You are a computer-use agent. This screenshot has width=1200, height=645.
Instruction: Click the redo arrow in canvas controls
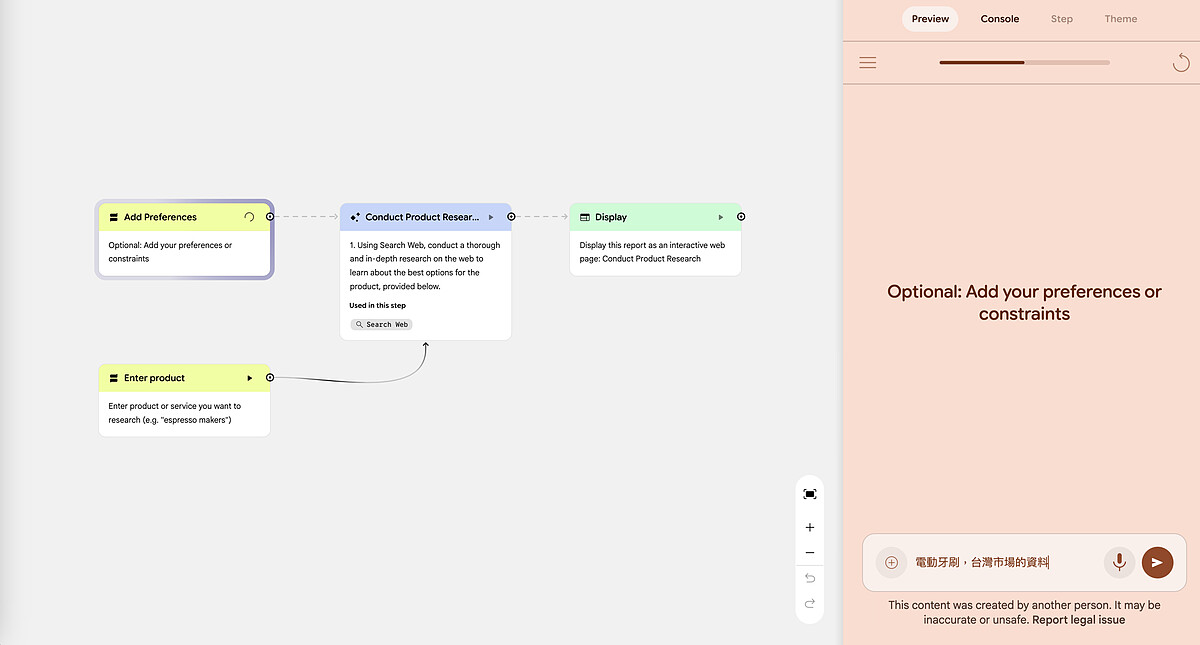click(x=810, y=603)
